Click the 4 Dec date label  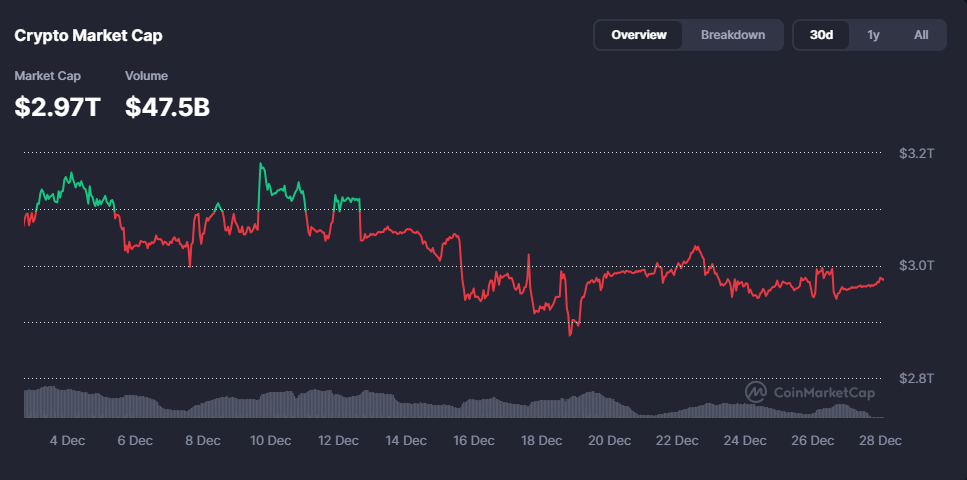point(67,440)
